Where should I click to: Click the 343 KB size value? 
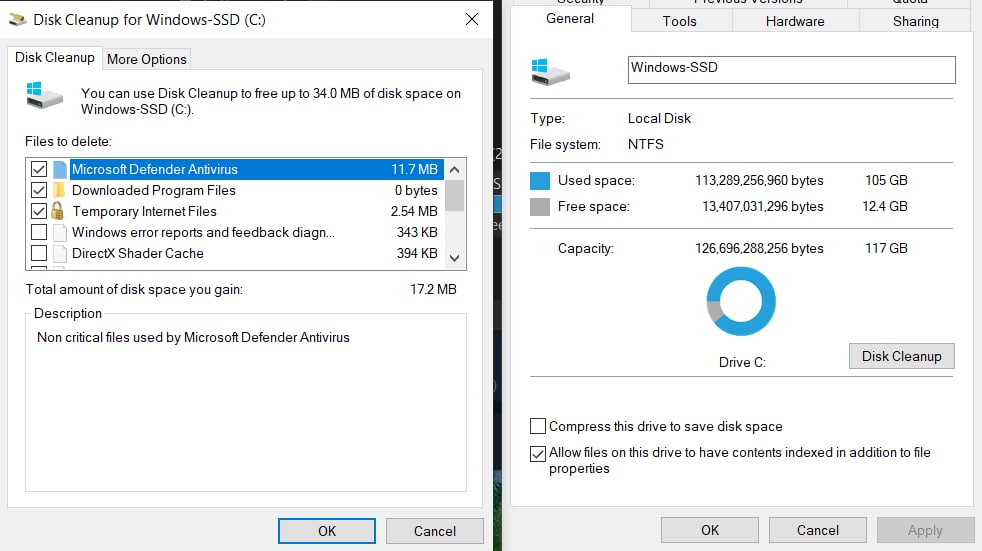point(417,232)
